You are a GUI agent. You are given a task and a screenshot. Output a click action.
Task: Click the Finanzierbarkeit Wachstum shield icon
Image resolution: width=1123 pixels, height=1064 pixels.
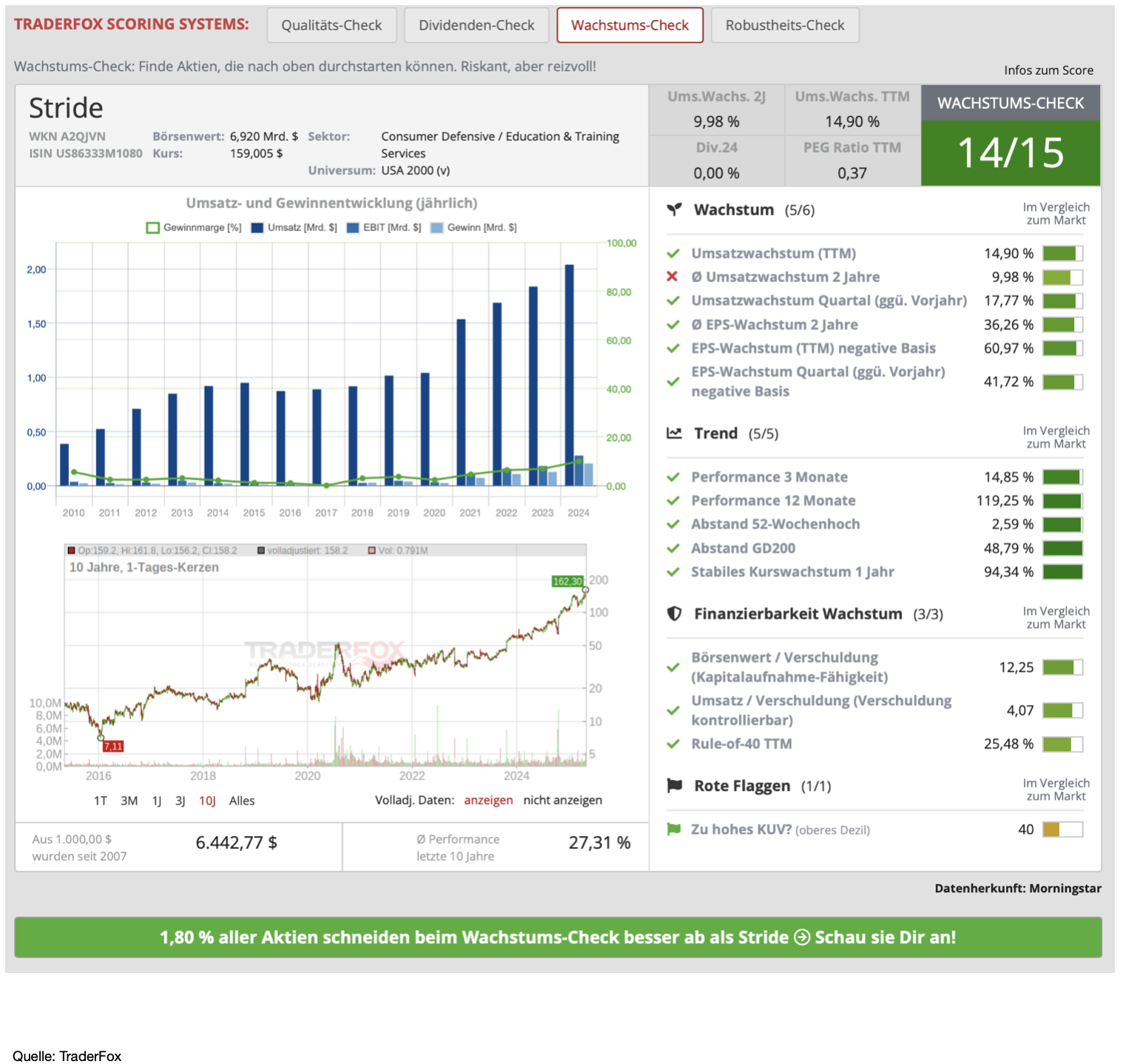tap(674, 613)
